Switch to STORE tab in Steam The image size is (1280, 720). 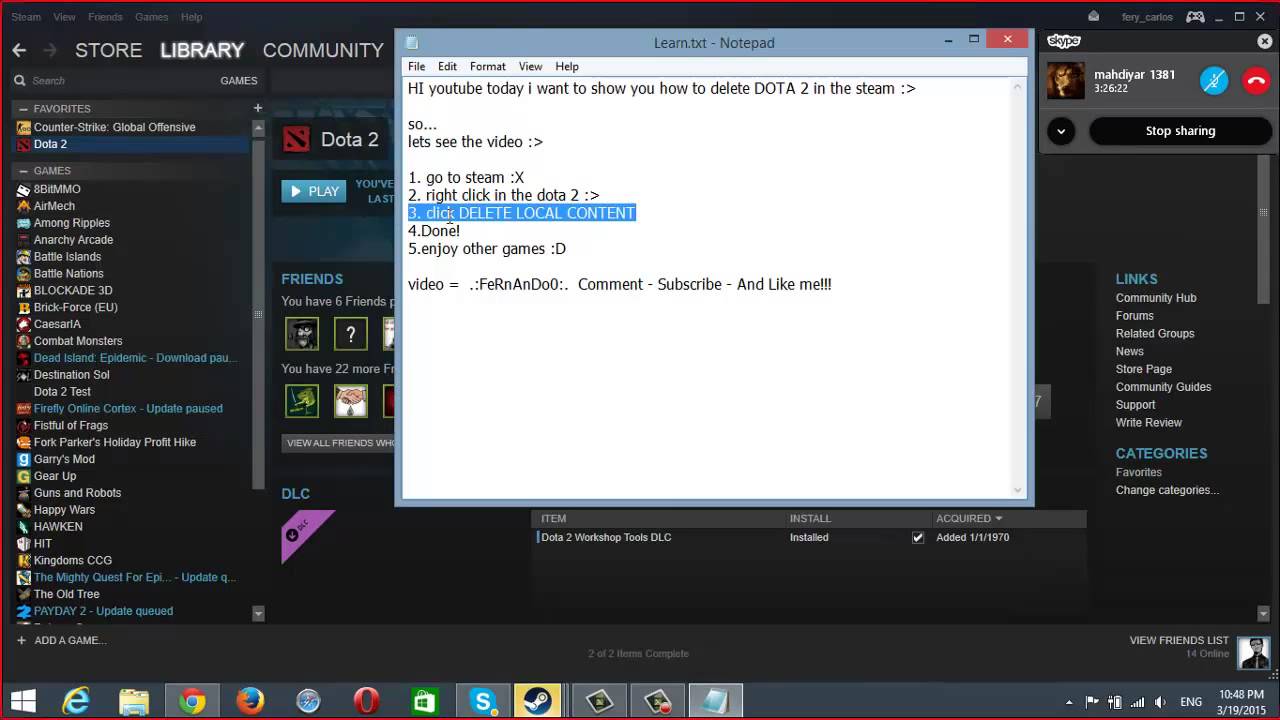(108, 50)
